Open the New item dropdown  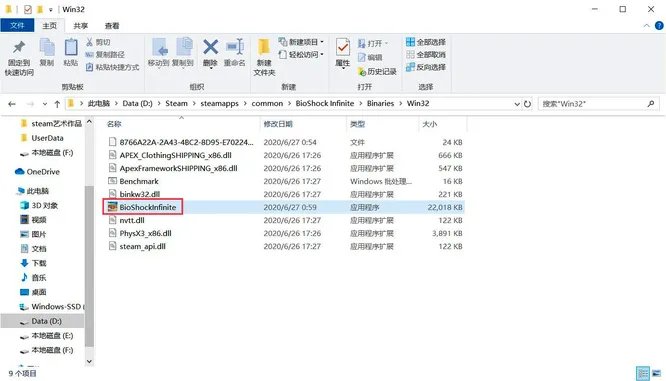point(301,42)
